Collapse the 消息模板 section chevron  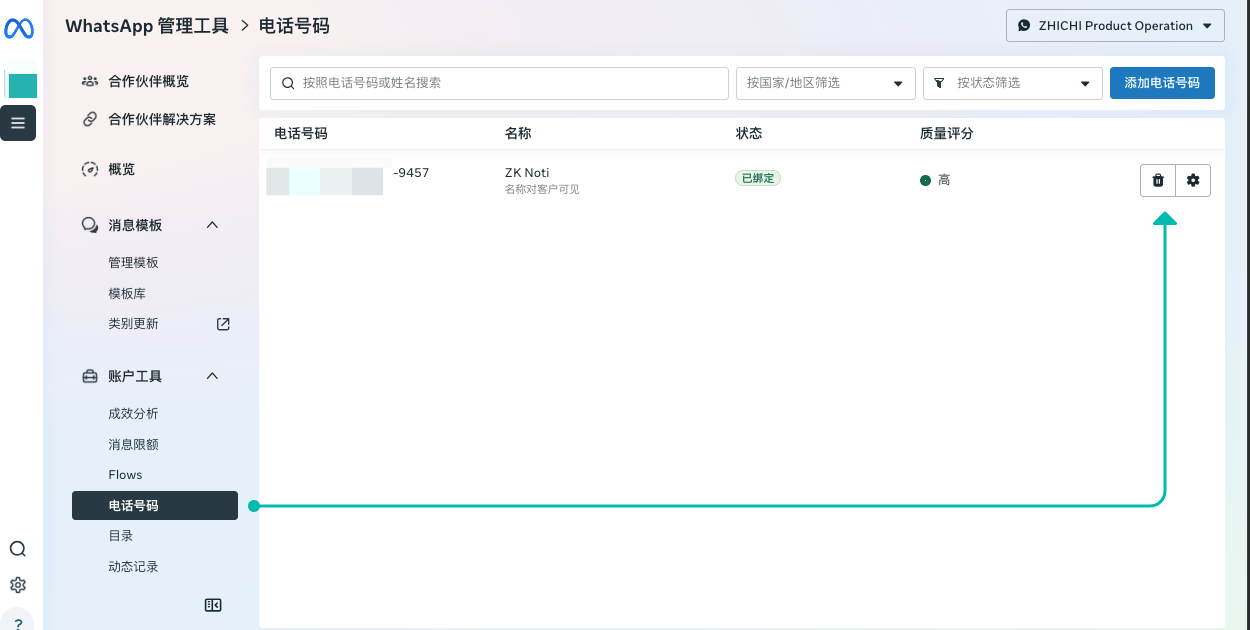[212, 225]
